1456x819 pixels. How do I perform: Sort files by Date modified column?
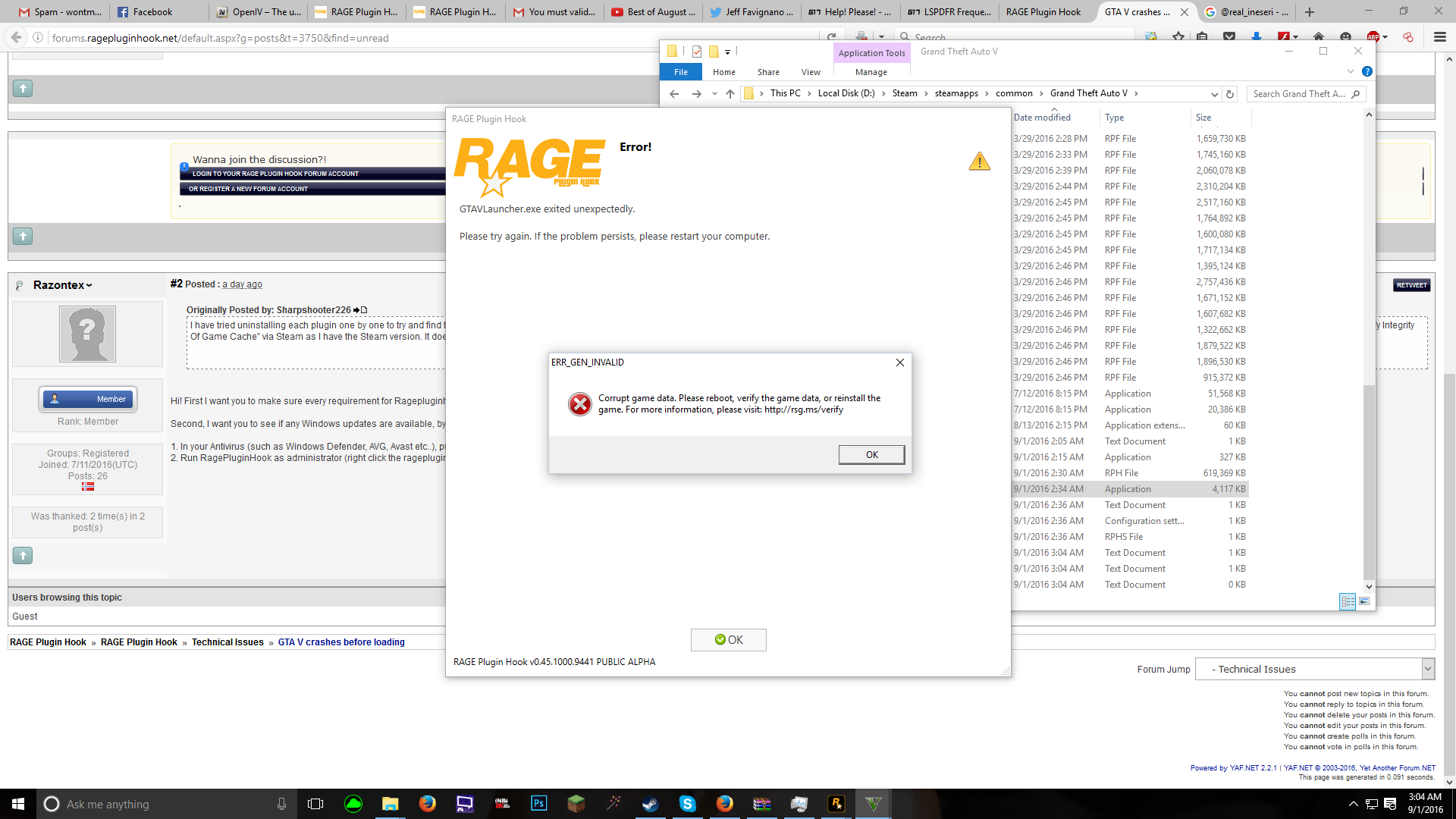1042,118
